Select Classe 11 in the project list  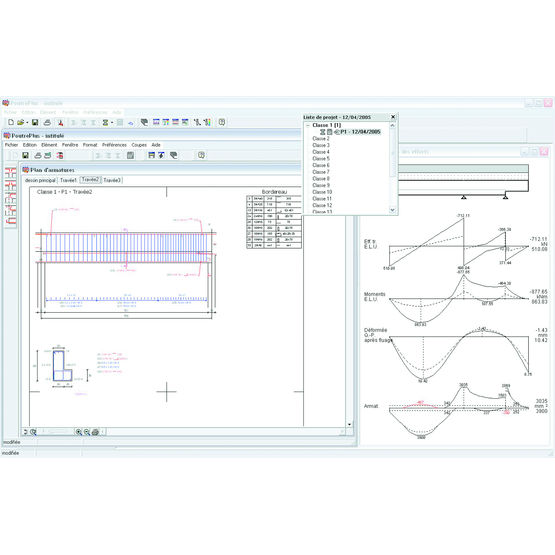322,199
